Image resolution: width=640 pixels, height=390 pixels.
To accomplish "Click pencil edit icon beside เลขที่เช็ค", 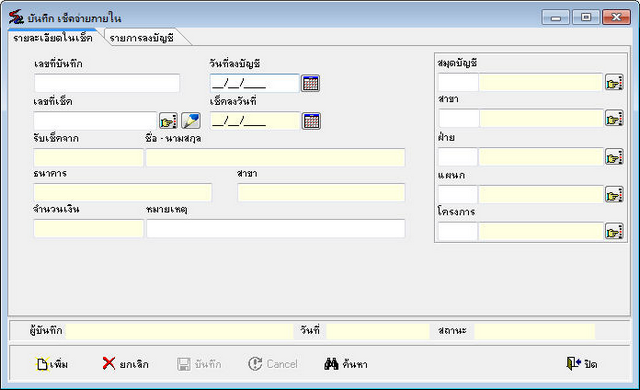I will [x=191, y=121].
